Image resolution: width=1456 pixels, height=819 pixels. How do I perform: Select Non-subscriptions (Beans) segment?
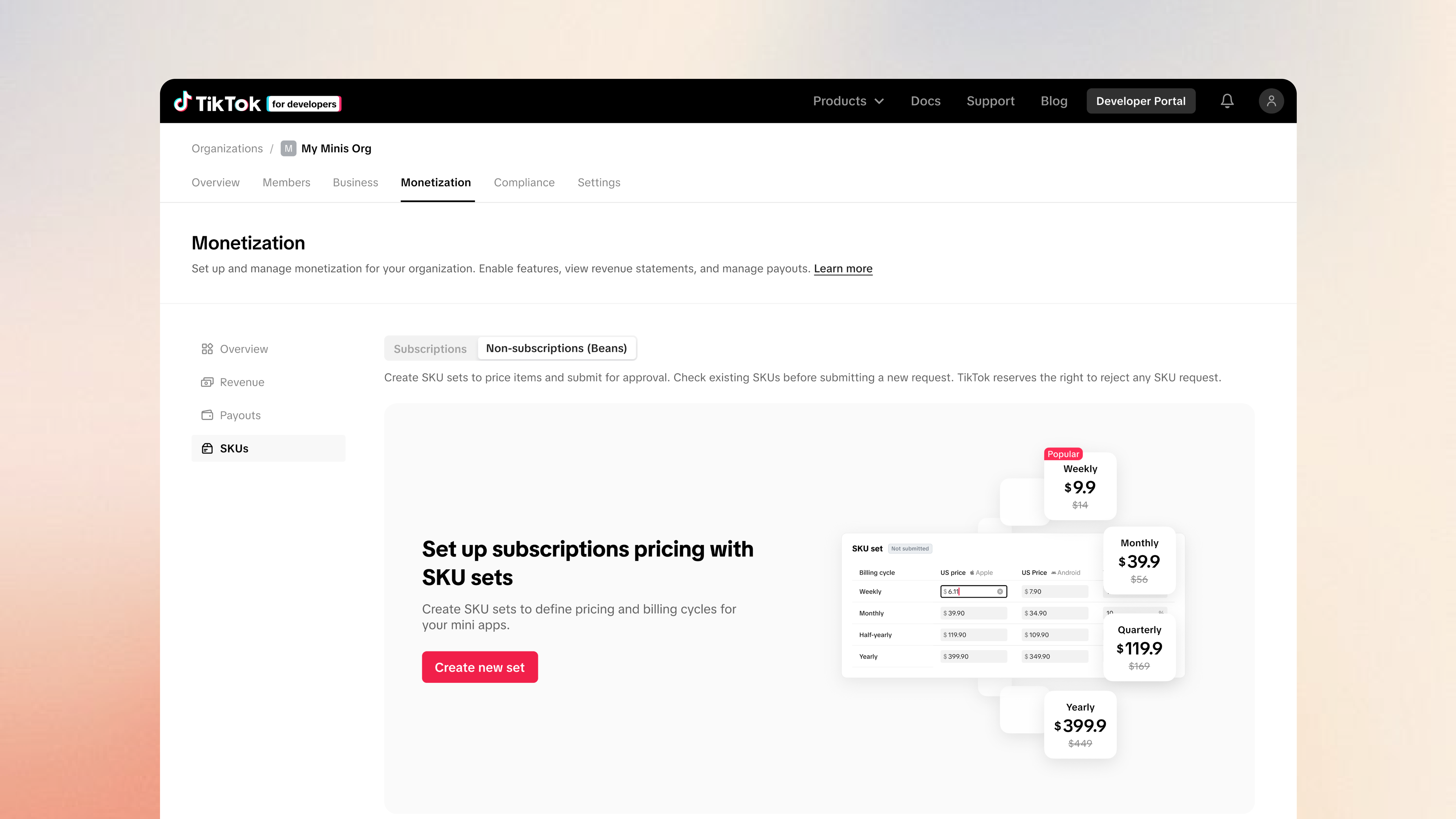coord(557,348)
